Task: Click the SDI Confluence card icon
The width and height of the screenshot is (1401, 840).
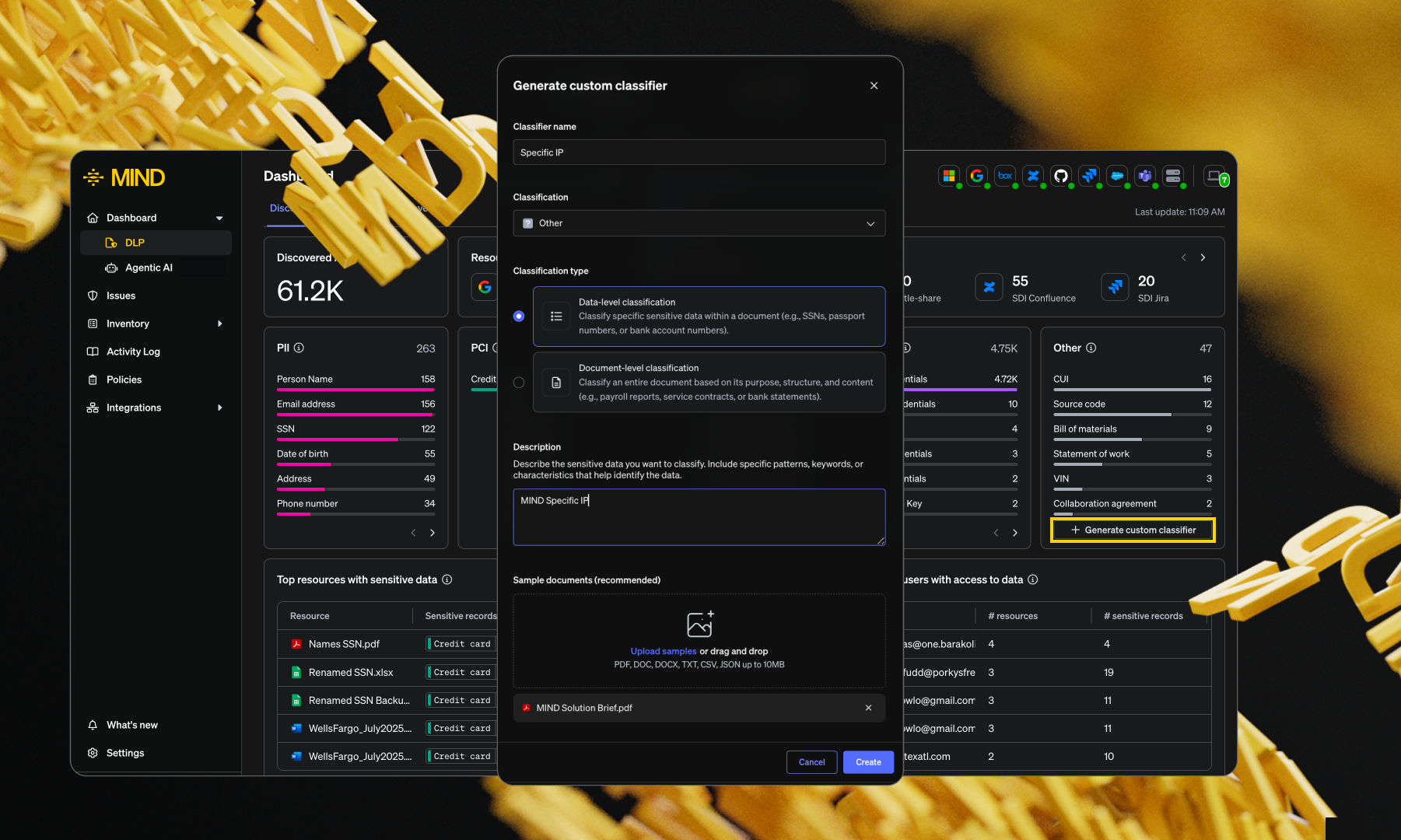Action: [989, 287]
